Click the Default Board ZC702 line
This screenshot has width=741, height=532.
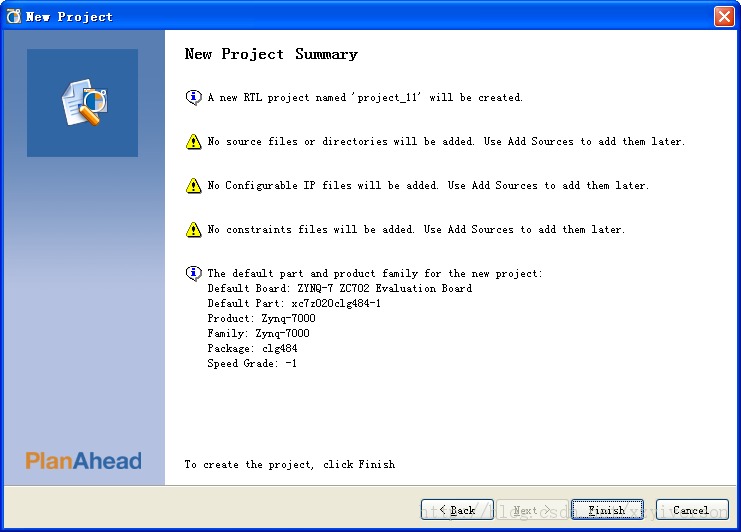coord(339,288)
